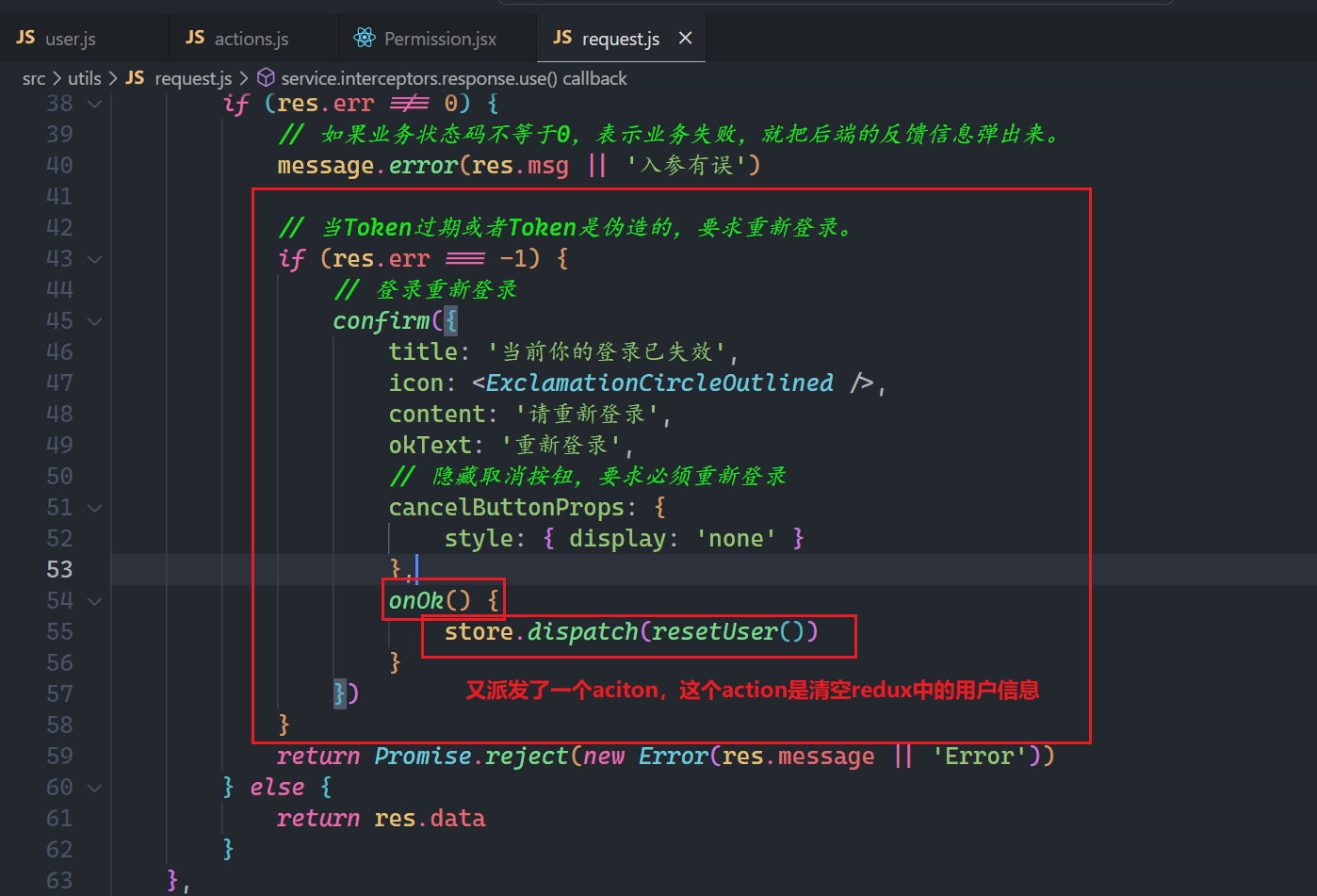Click line number 38 in the gutter
The height and width of the screenshot is (896, 1317).
coord(59,104)
